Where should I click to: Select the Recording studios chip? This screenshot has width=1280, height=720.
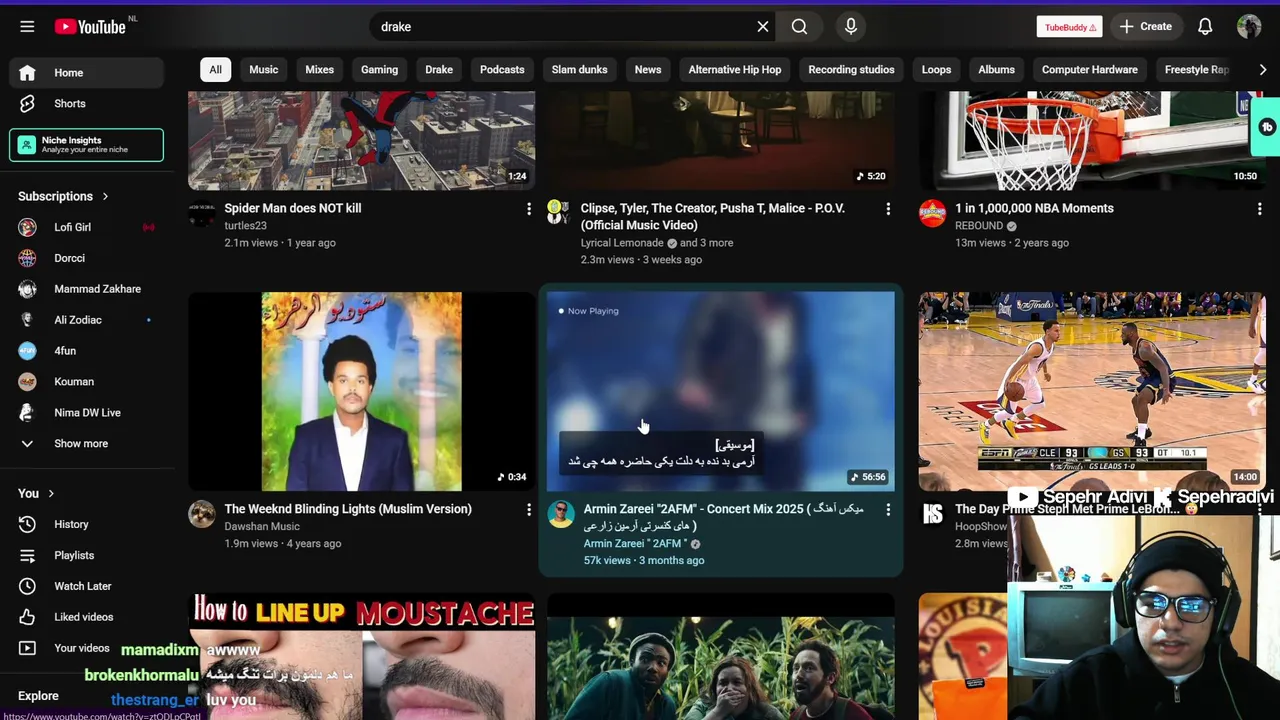851,69
